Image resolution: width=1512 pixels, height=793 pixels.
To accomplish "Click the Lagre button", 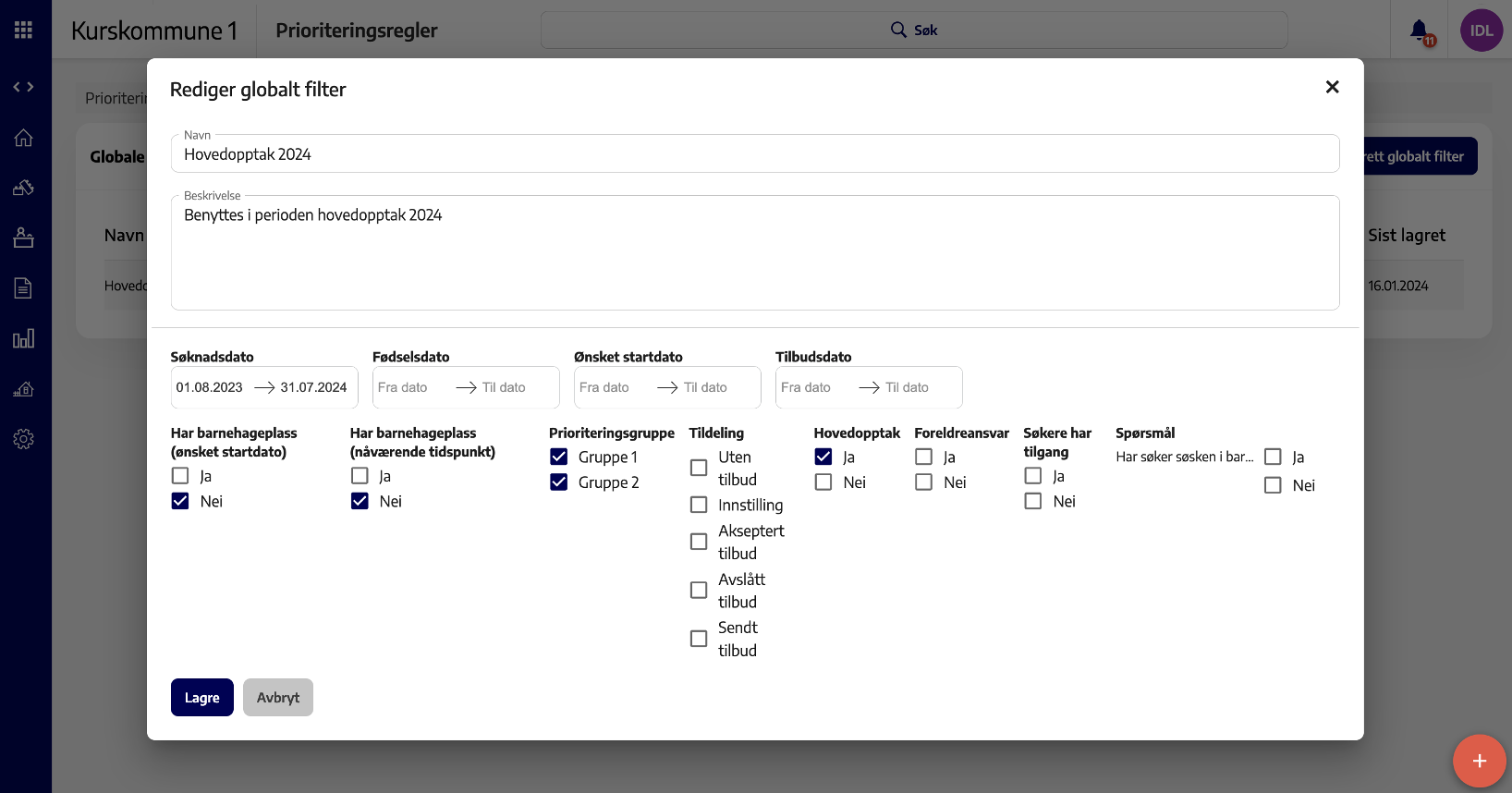I will [x=201, y=698].
